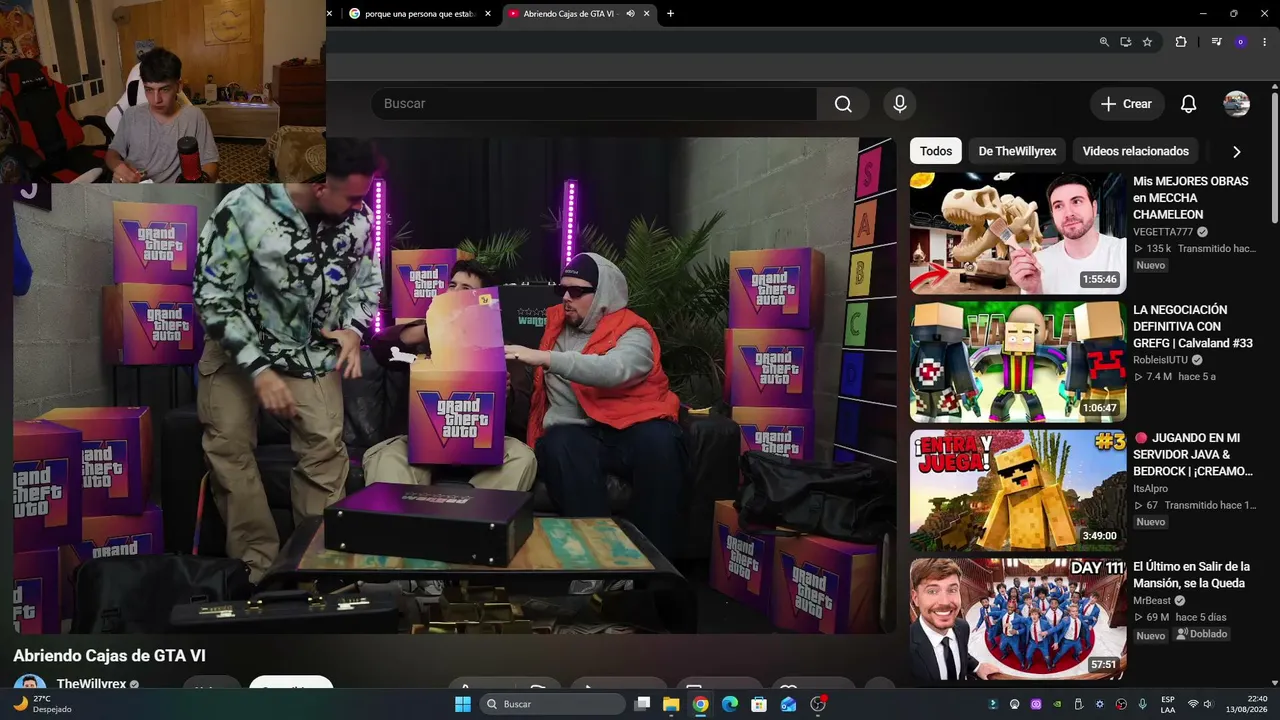Image resolution: width=1280 pixels, height=720 pixels.
Task: Open Microsoft Edge from the taskbar
Action: click(x=730, y=704)
